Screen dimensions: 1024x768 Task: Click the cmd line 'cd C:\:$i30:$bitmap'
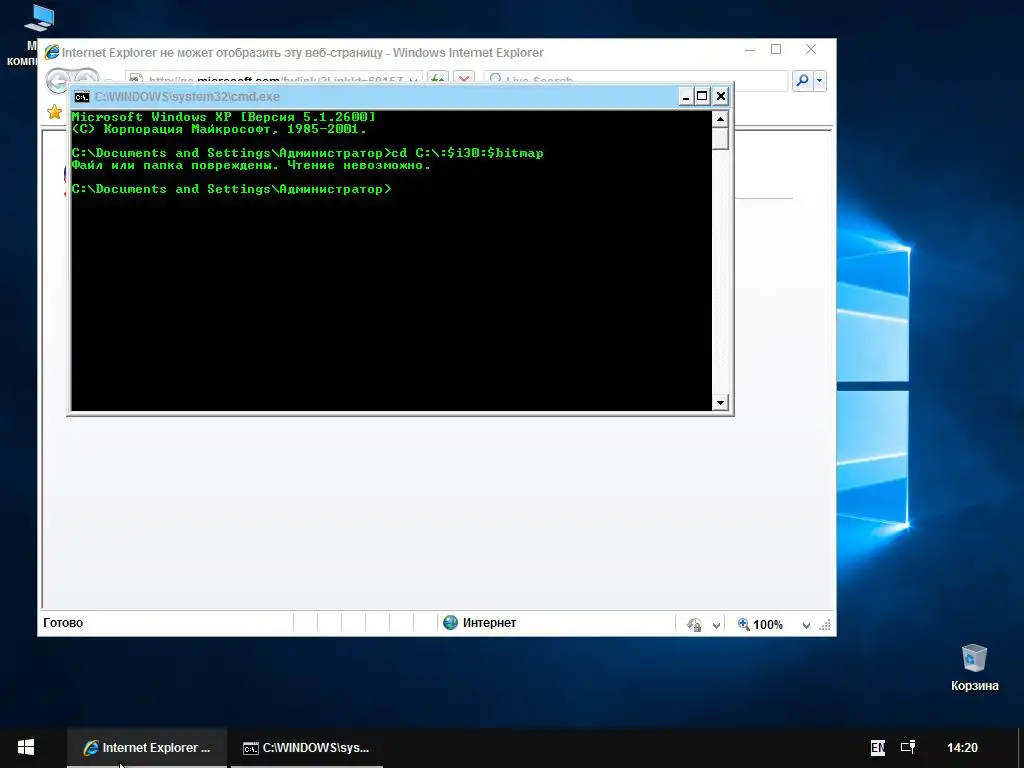pos(467,153)
